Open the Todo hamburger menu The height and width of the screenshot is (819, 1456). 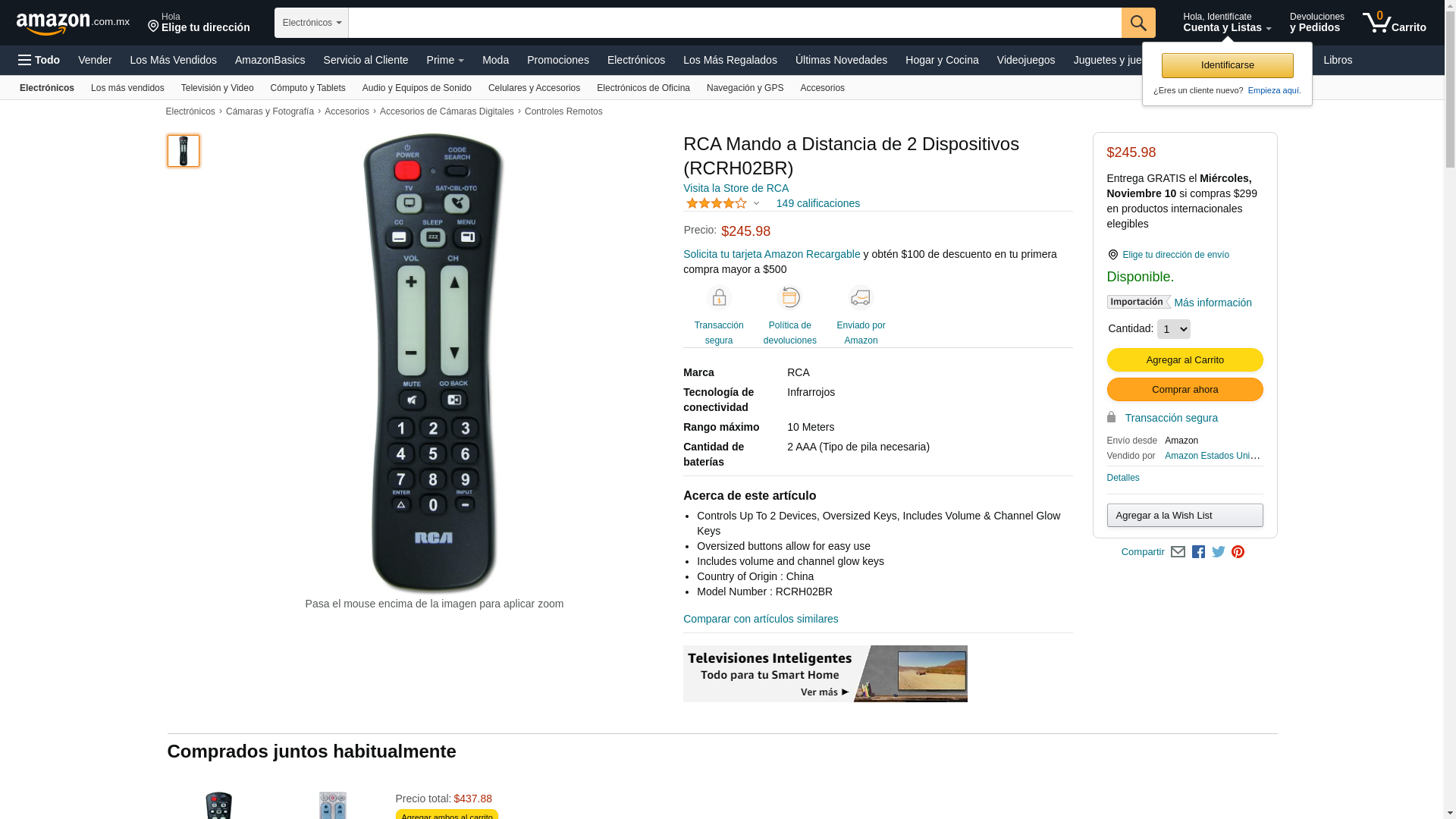pos(39,60)
